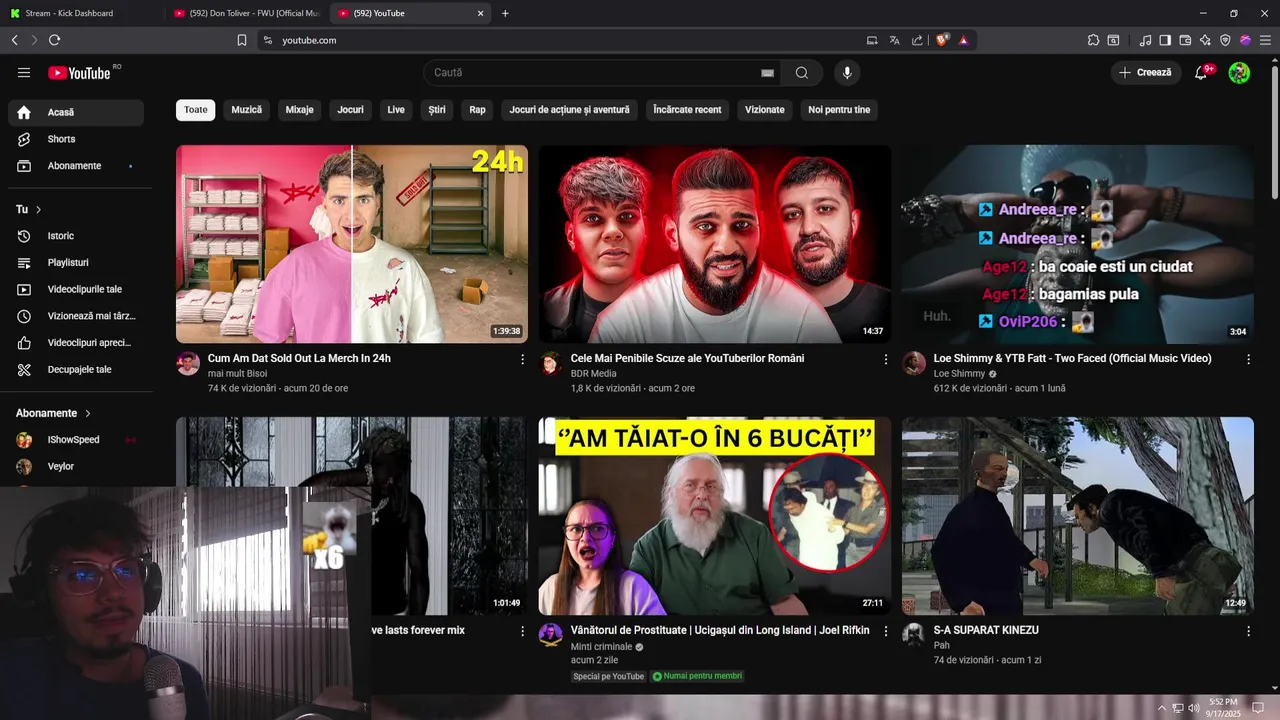This screenshot has height=720, width=1280.
Task: Open Cum Am Dat Sold Out video thumbnail
Action: click(352, 244)
